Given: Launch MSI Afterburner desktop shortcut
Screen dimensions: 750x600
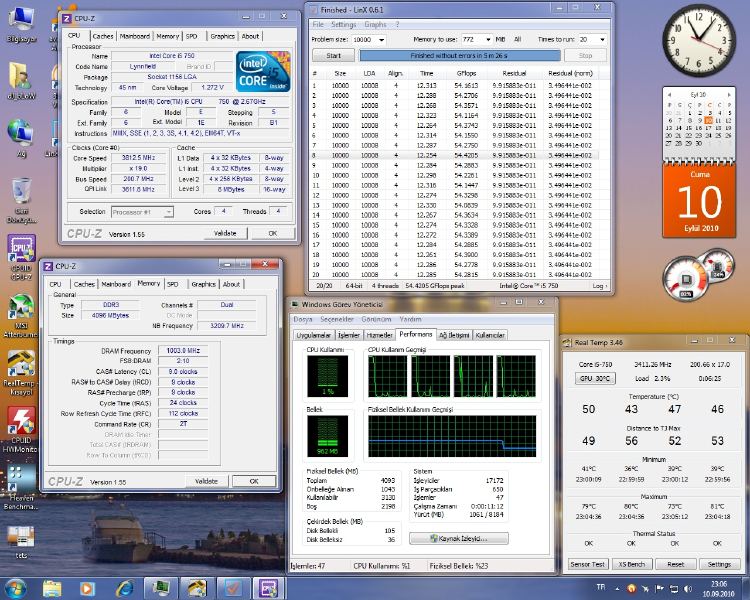Looking at the screenshot, I should pos(20,315).
